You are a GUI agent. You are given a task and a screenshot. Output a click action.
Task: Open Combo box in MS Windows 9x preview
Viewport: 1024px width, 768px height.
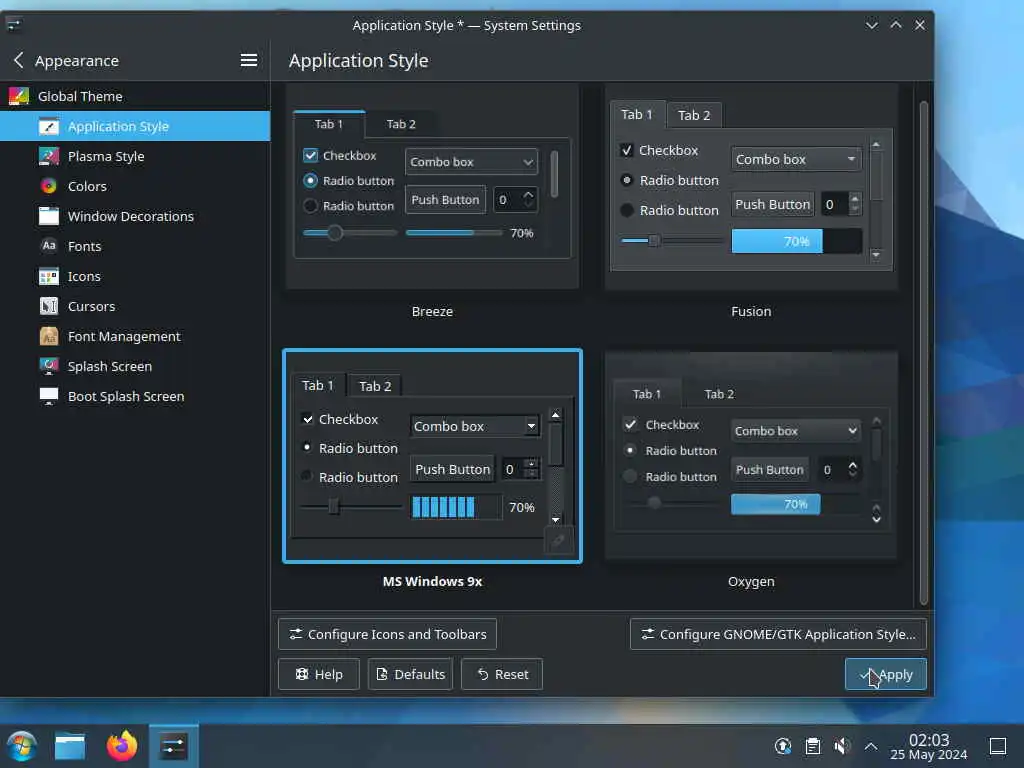475,426
